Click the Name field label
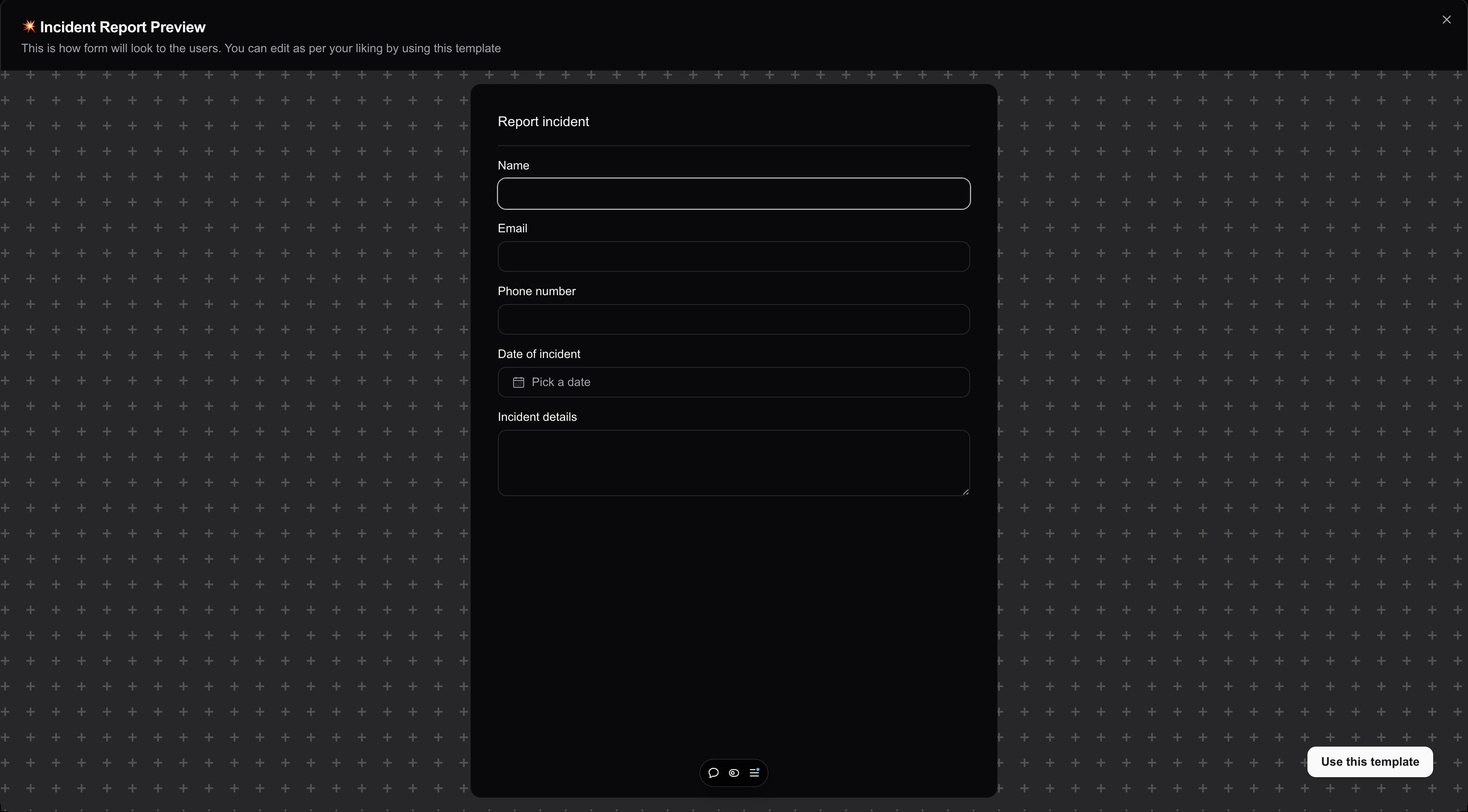The image size is (1468, 812). [x=513, y=165]
